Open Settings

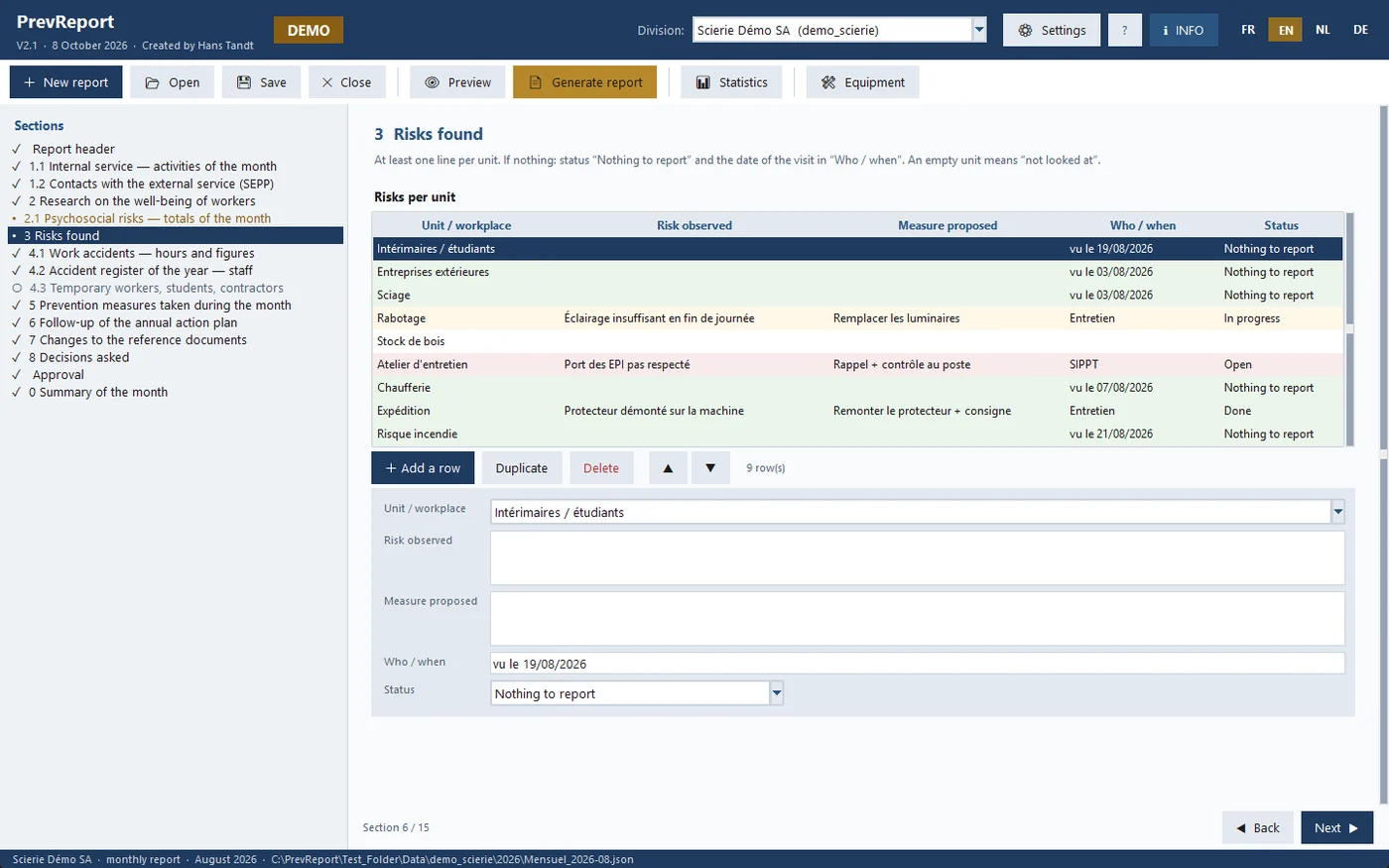tap(1052, 30)
